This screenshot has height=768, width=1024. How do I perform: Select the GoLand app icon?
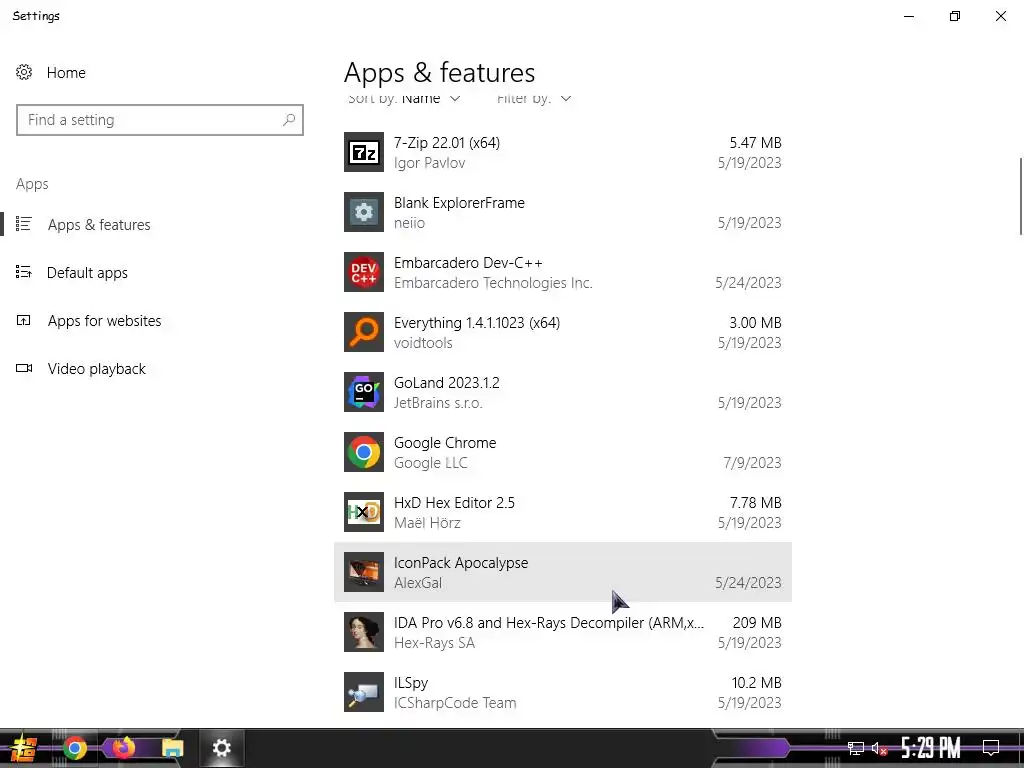click(x=364, y=392)
